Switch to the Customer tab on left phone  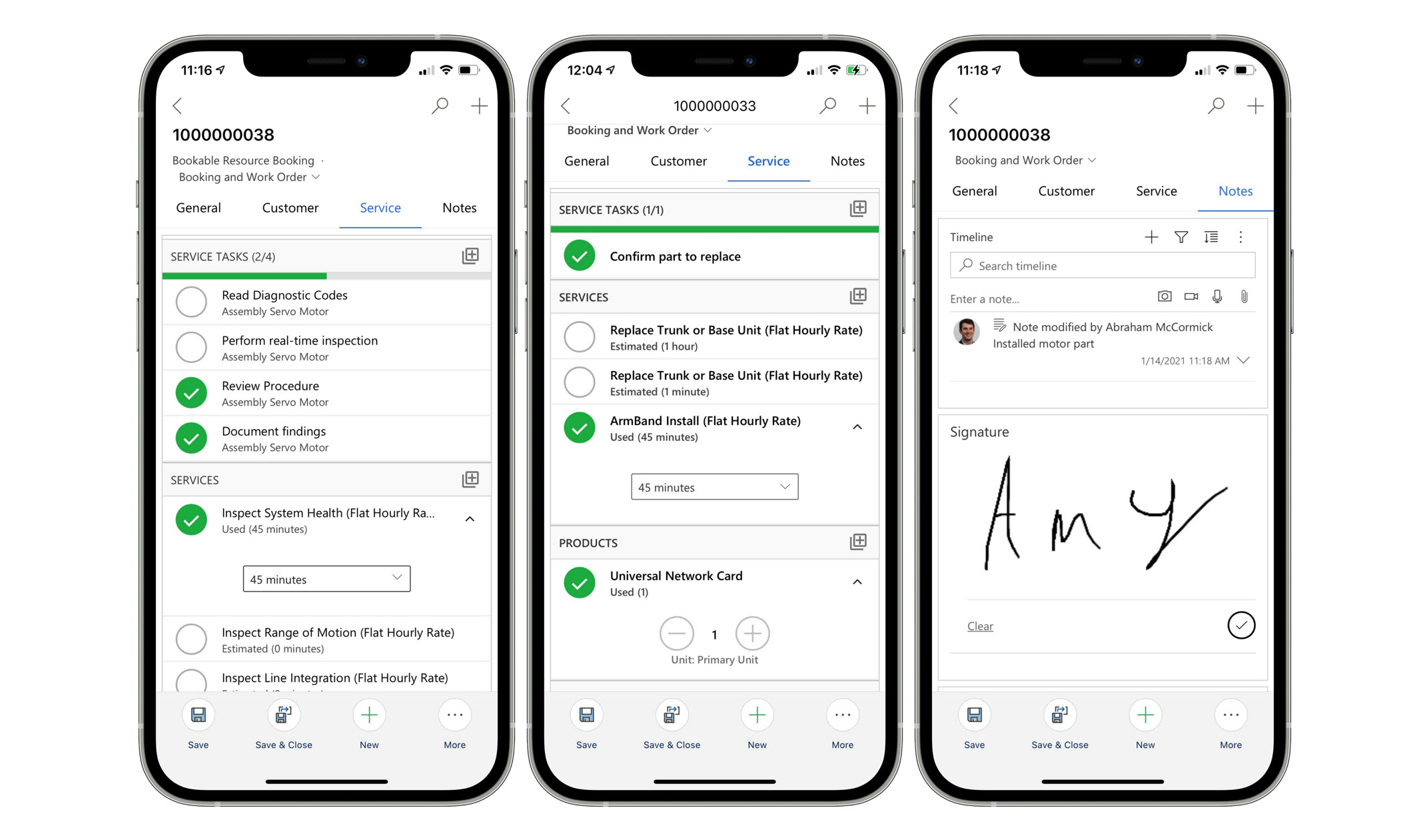pyautogui.click(x=289, y=207)
